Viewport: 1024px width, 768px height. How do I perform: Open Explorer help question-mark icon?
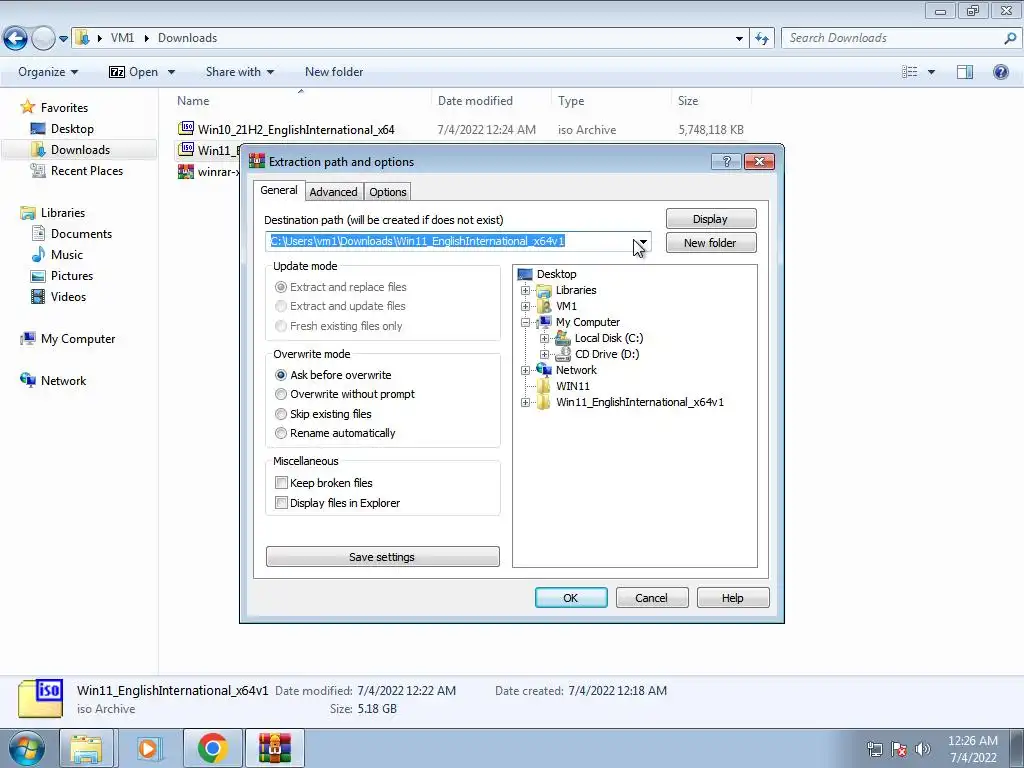(1000, 72)
